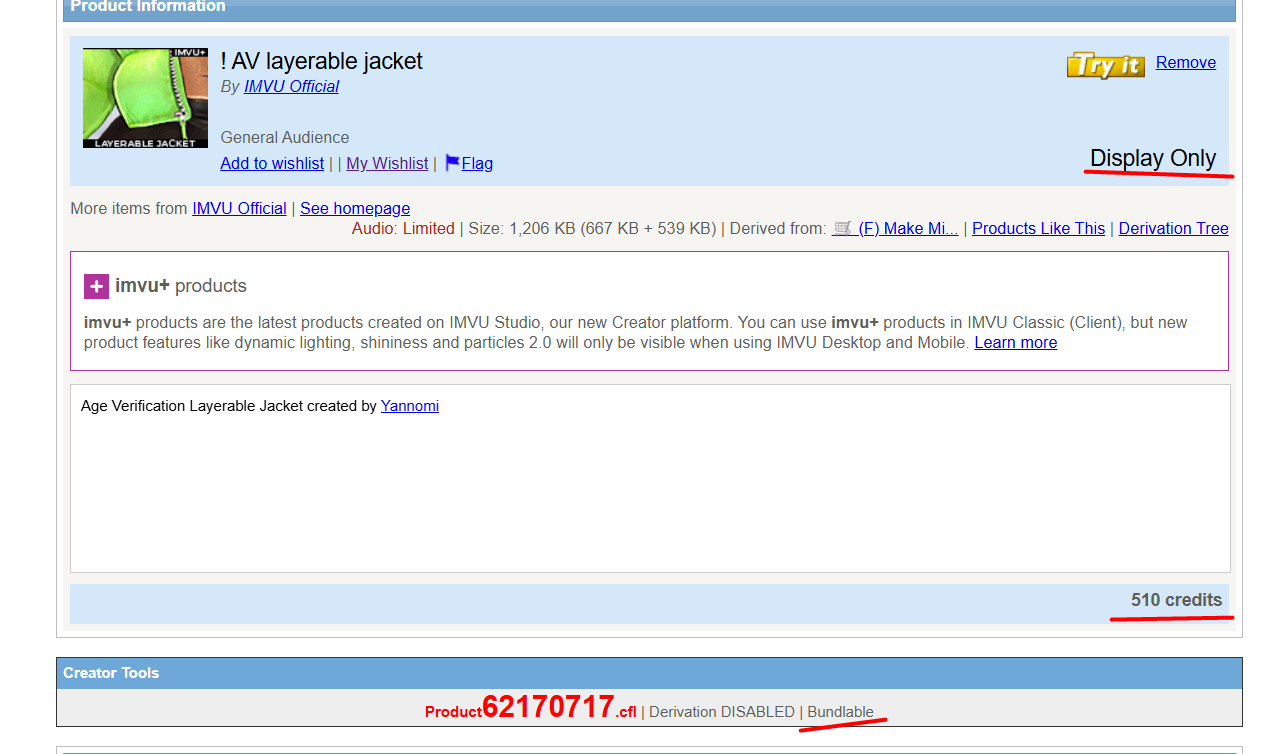Click the Creator Tools header
This screenshot has height=754, width=1281.
pyautogui.click(x=111, y=673)
